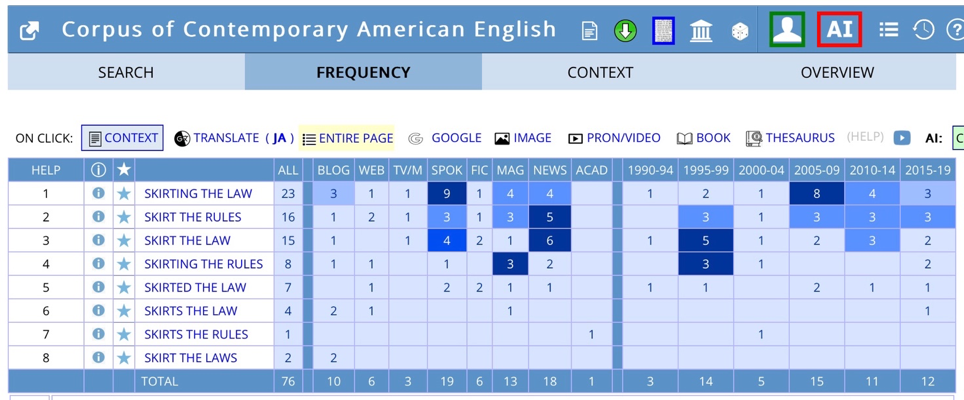The image size is (964, 400).
Task: Open SKIRTED THE LAW phrase link
Action: pos(195,288)
